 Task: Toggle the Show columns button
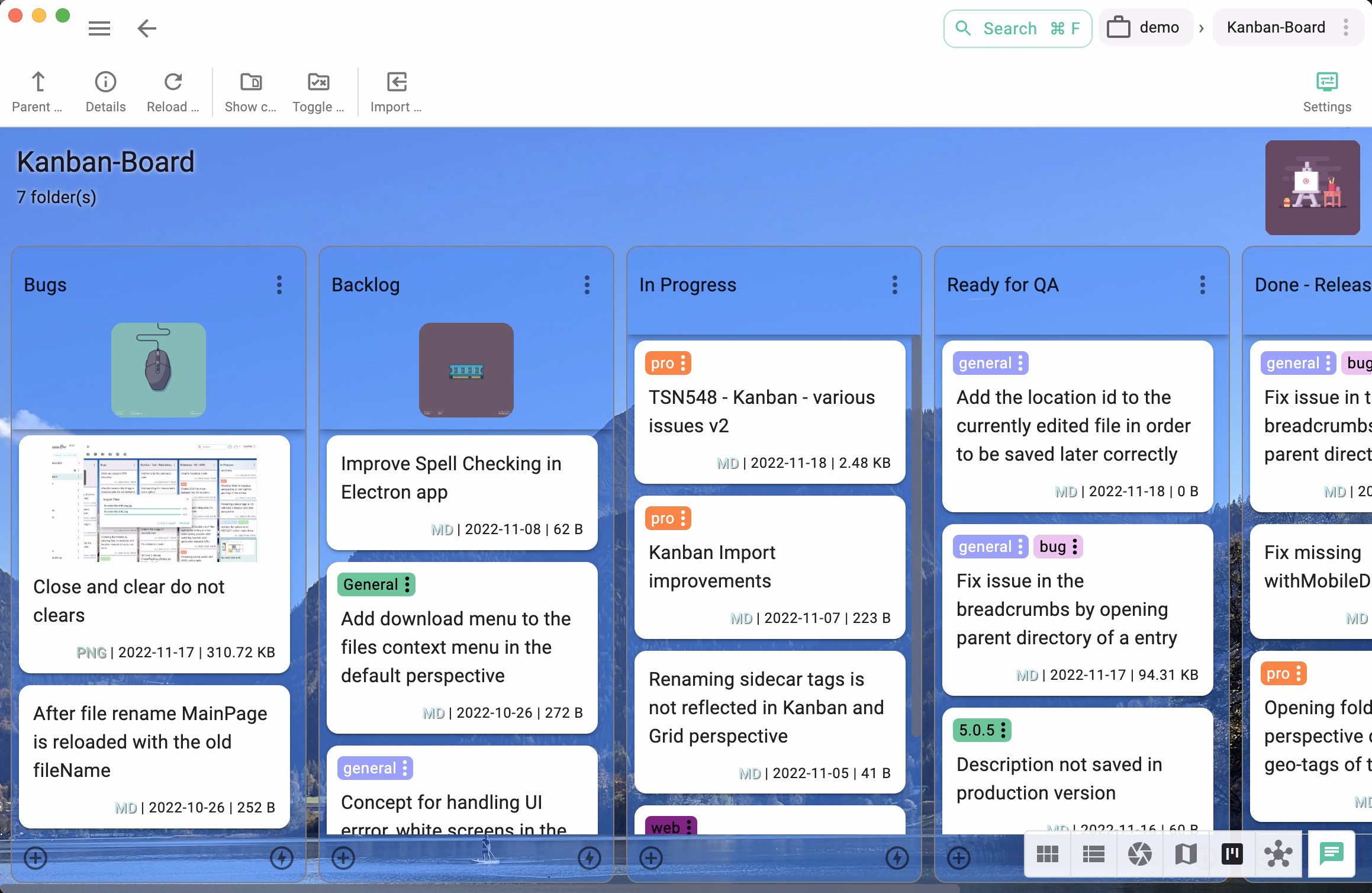coord(250,91)
